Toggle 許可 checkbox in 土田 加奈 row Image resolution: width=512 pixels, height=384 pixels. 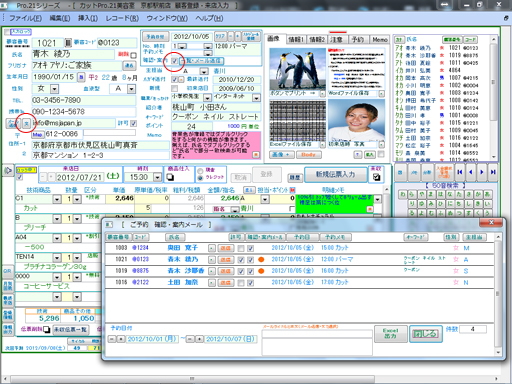241,283
